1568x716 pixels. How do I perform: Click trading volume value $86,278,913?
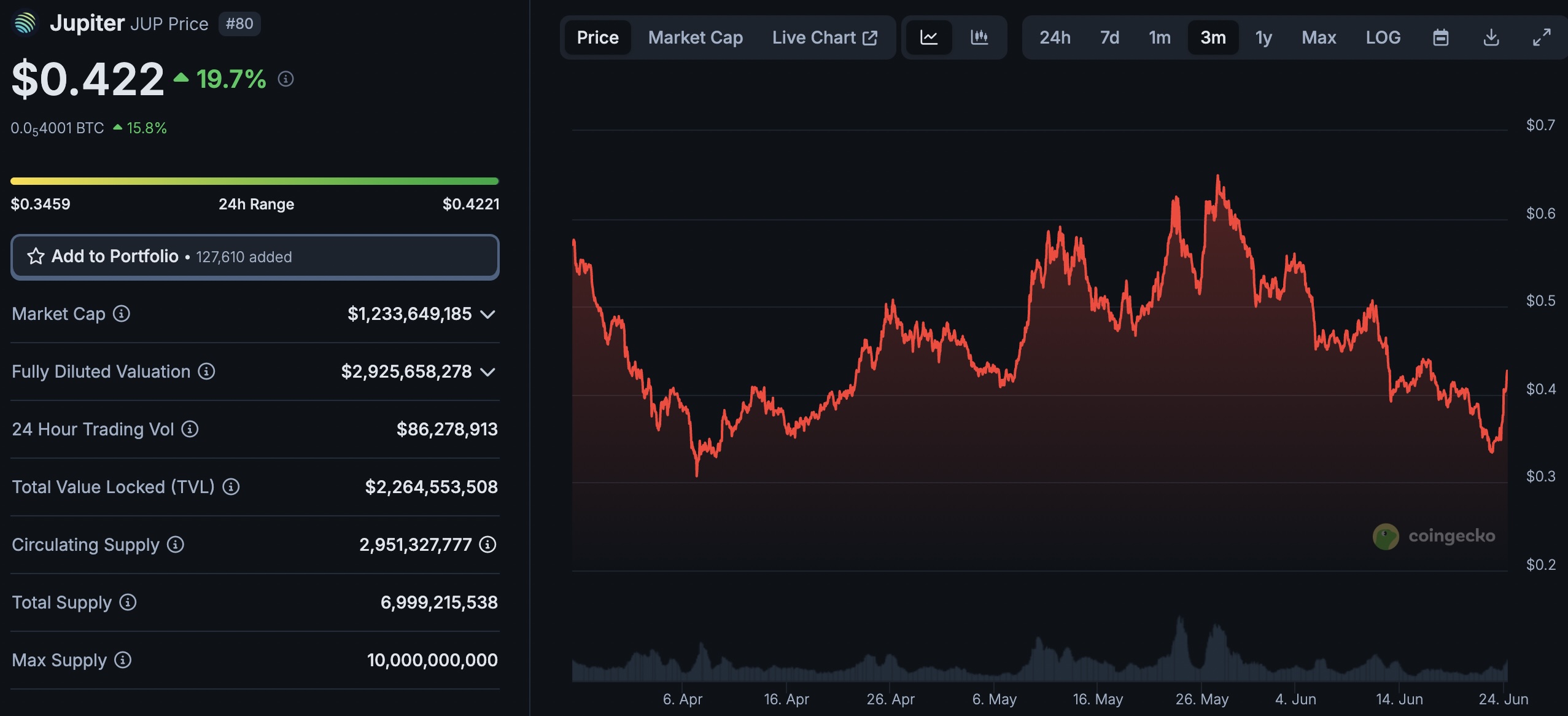point(447,429)
